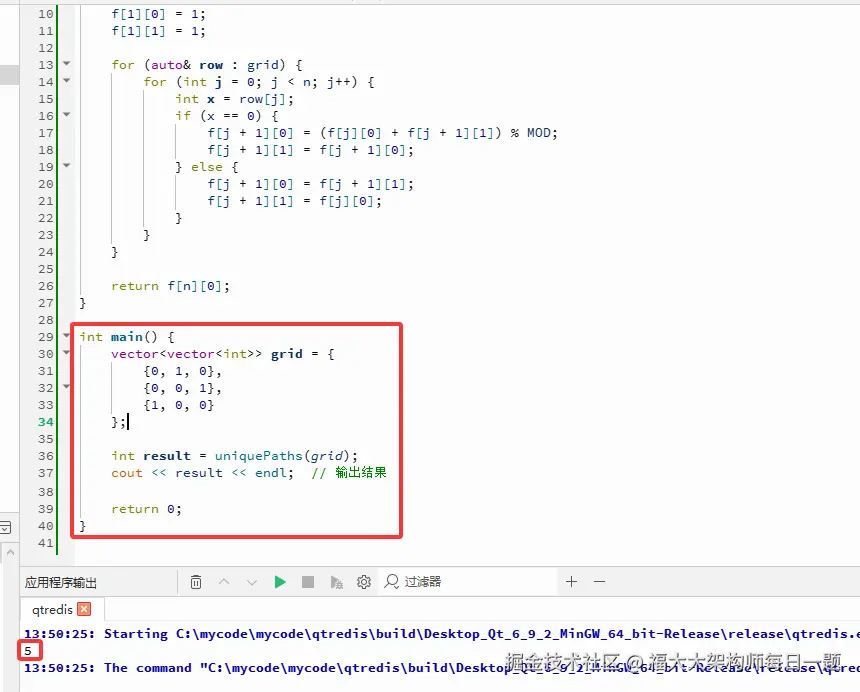Toggle the left sidebar dropdown box icon
This screenshot has width=860, height=692.
(x=5, y=527)
